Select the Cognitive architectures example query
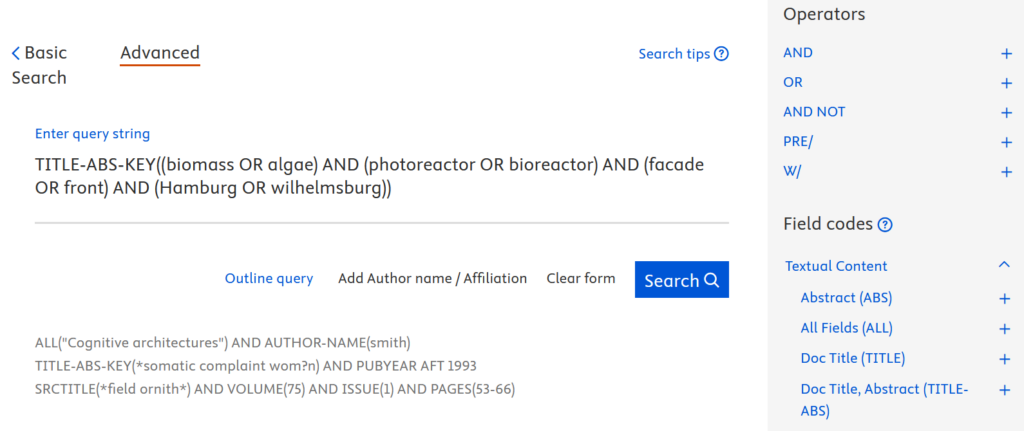Image resolution: width=1024 pixels, height=431 pixels. coord(222,343)
